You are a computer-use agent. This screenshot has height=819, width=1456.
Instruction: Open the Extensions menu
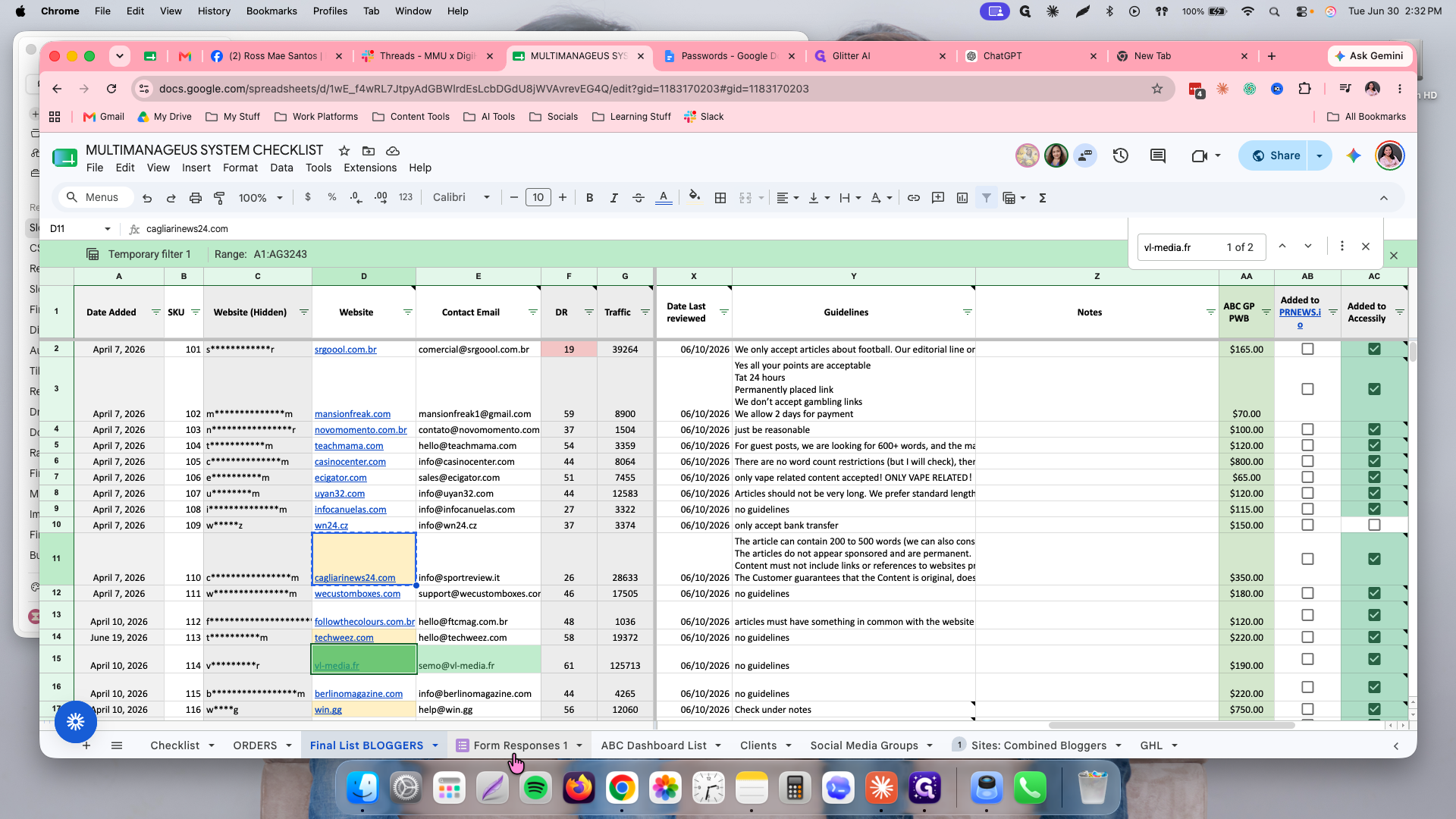click(370, 168)
